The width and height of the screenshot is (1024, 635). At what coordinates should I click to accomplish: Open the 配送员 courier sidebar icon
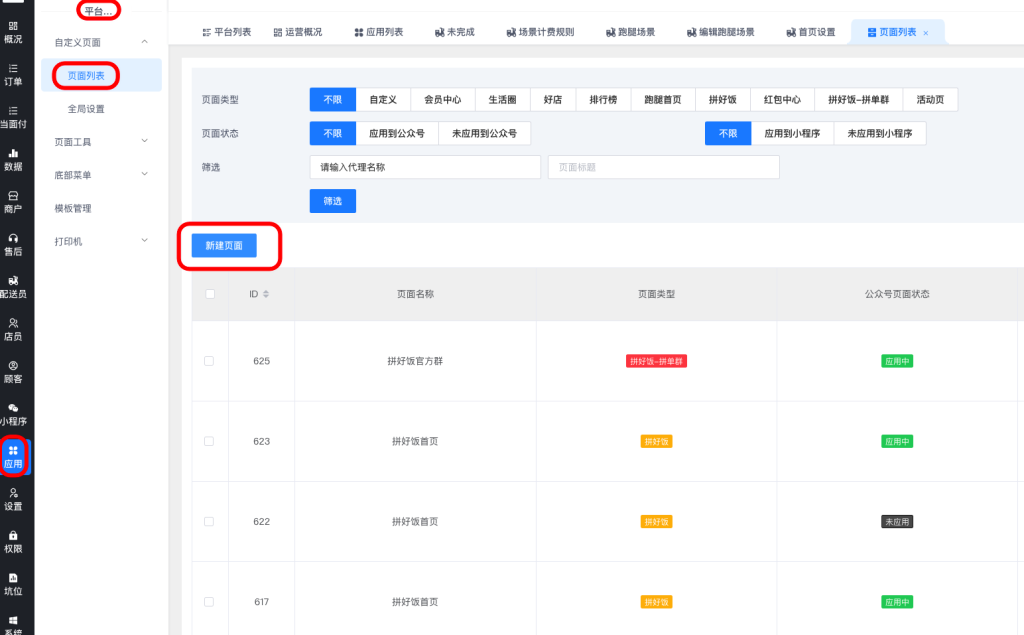click(x=13, y=287)
